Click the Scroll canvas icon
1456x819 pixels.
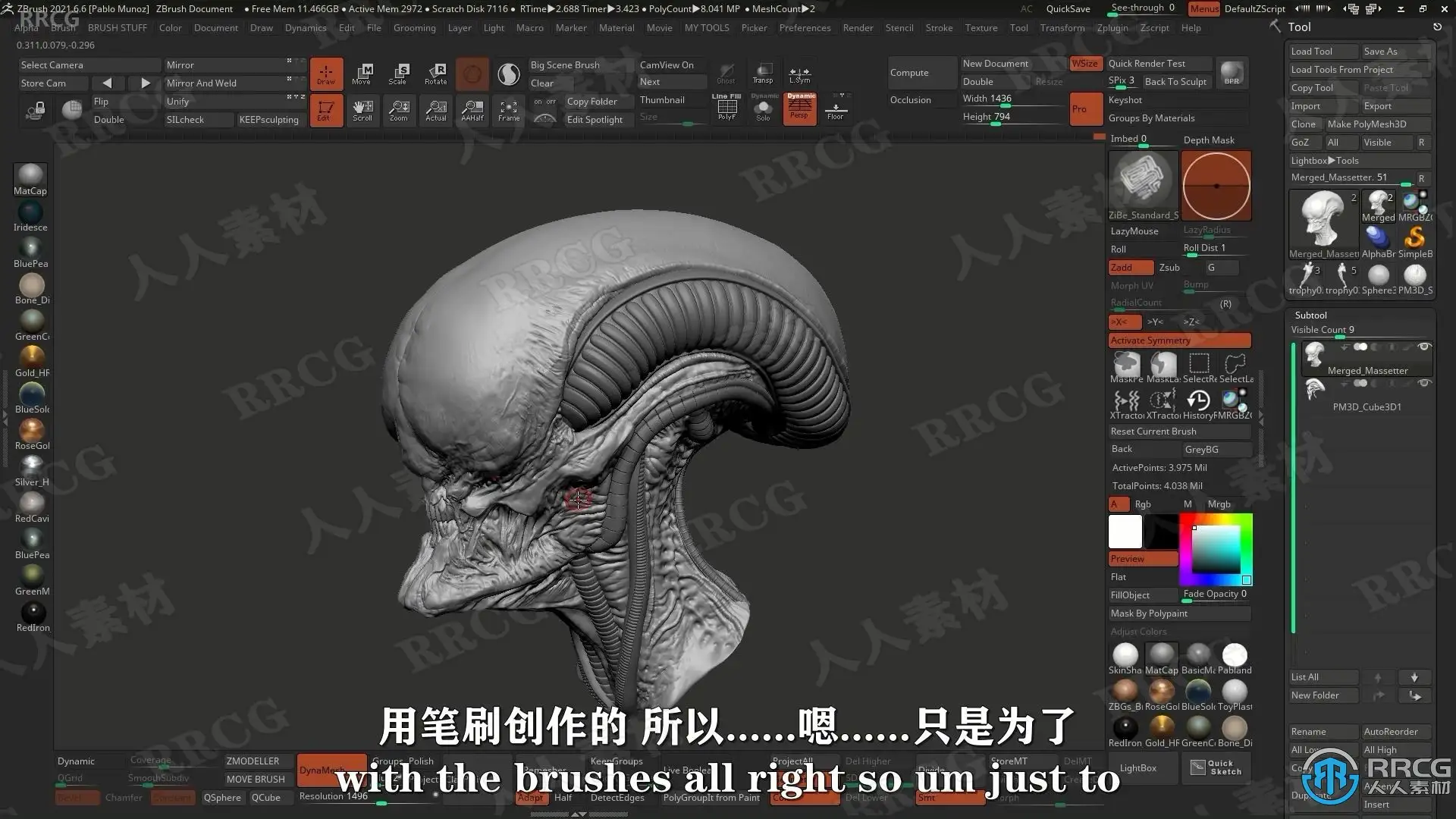362,110
